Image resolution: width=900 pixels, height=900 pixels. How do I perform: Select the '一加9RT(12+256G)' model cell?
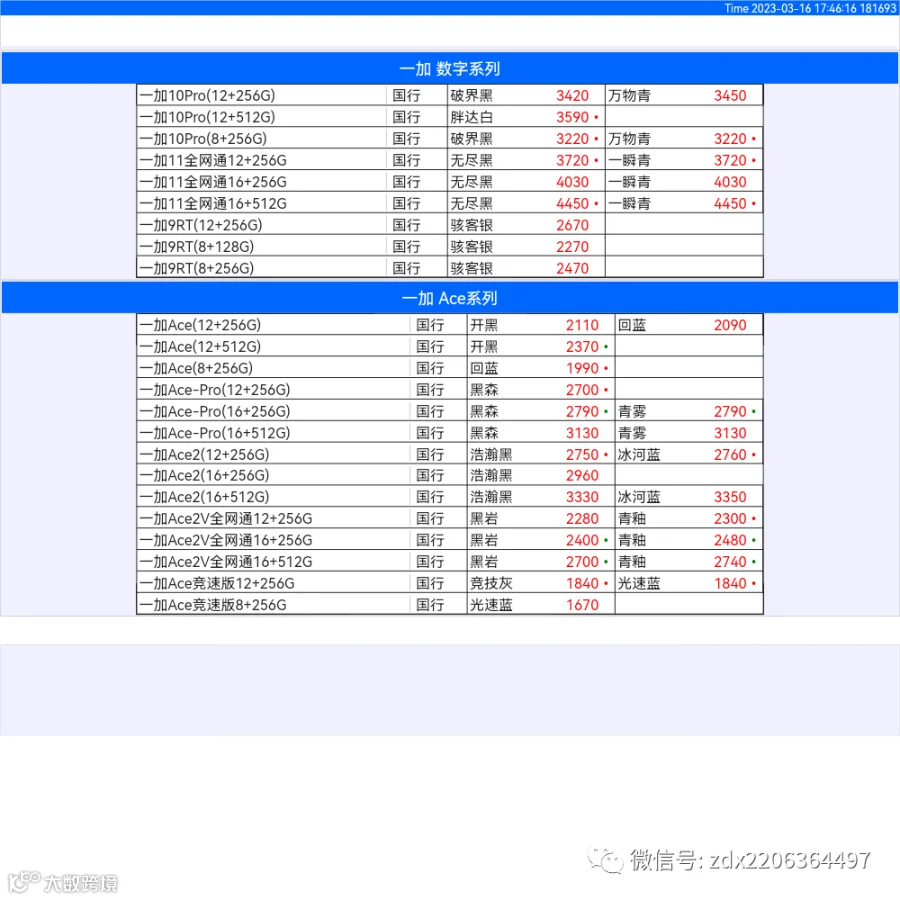click(x=262, y=225)
